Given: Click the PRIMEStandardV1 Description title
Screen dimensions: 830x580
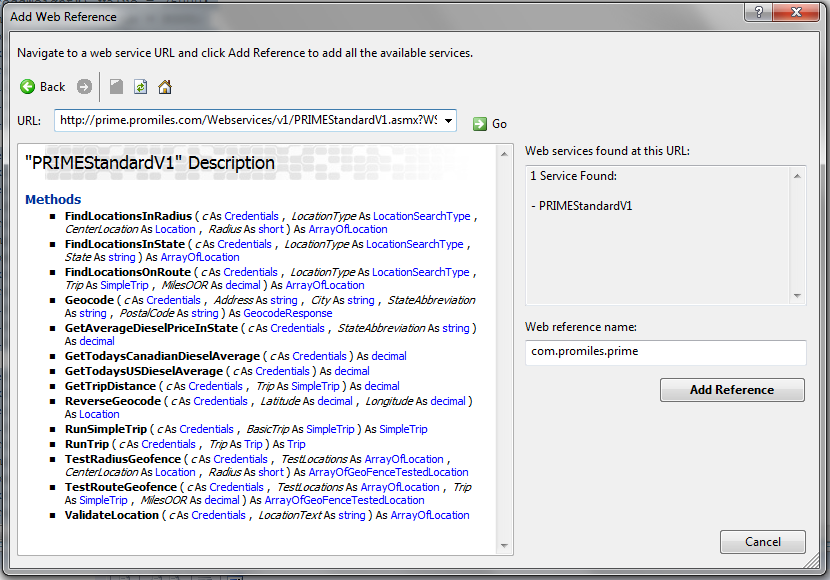Looking at the screenshot, I should 150,163.
